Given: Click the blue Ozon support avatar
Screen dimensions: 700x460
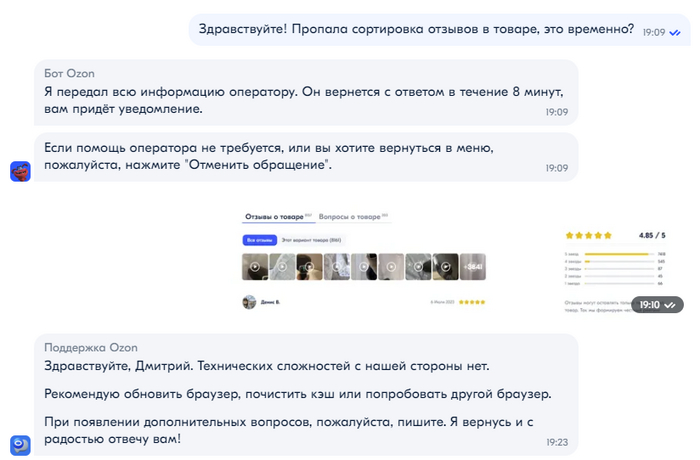Looking at the screenshot, I should click(x=20, y=445).
